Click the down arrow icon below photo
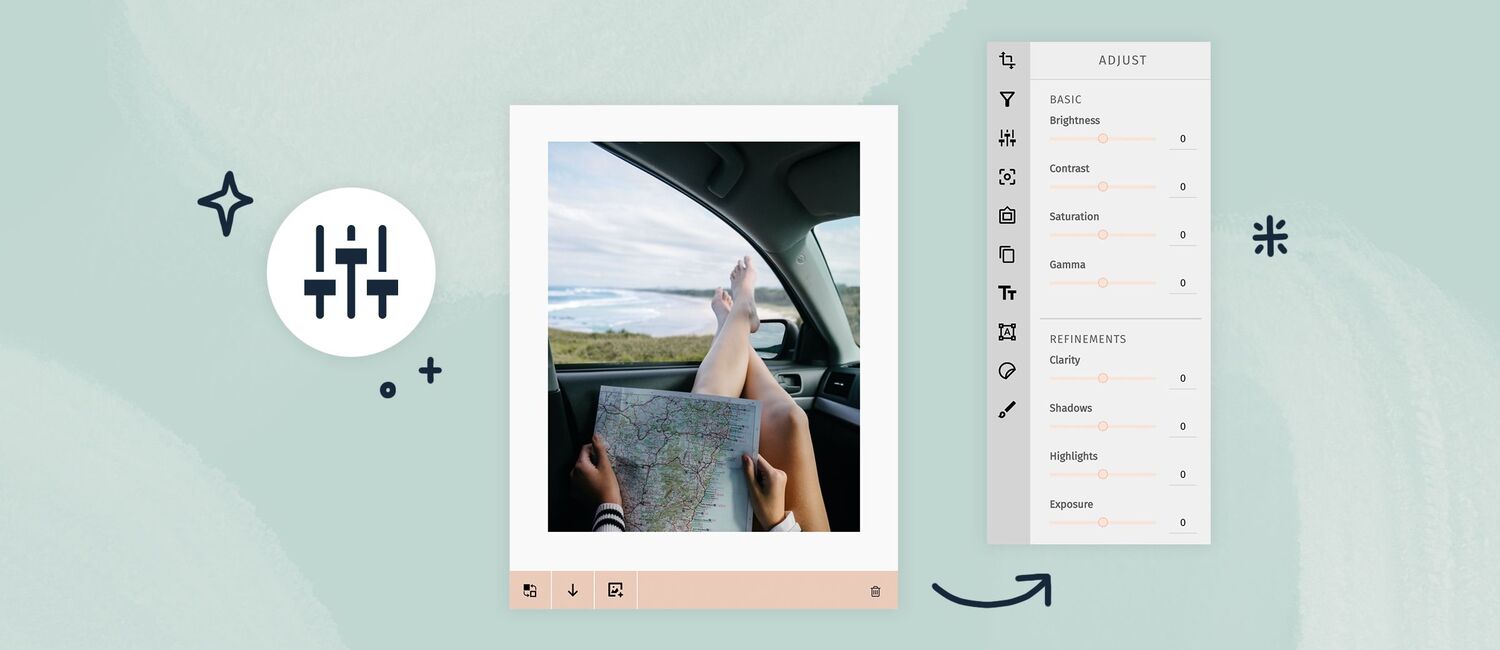The width and height of the screenshot is (1500, 650). [x=573, y=591]
